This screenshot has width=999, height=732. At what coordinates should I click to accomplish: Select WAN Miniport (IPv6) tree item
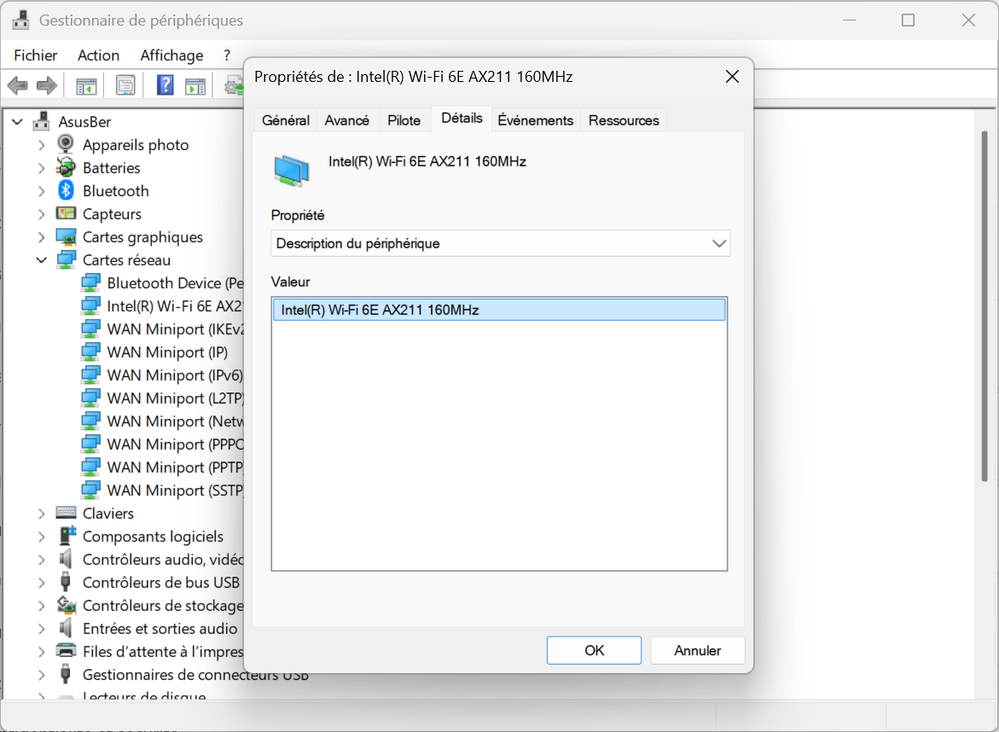pyautogui.click(x=175, y=375)
